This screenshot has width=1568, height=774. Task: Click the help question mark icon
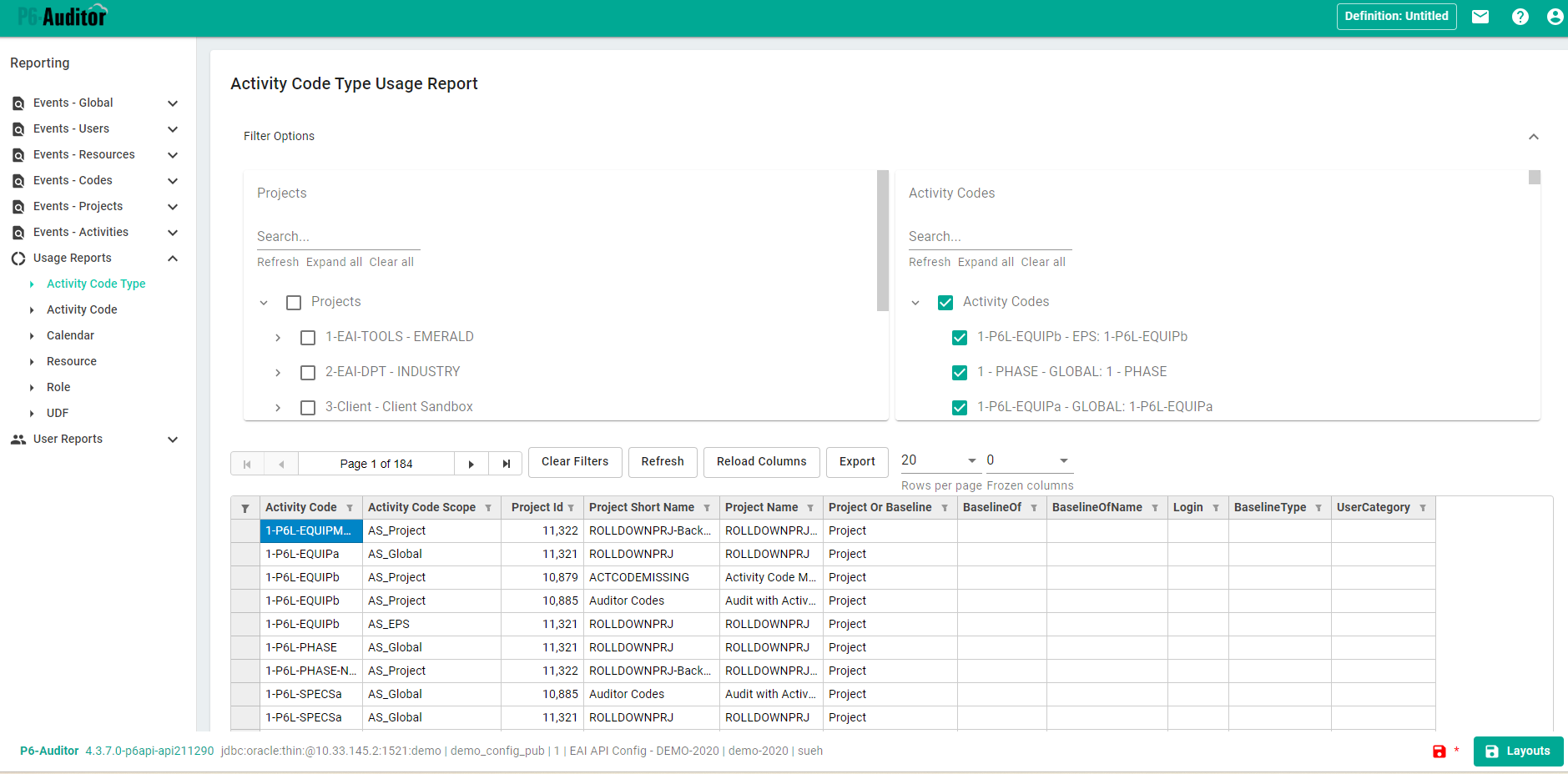tap(1520, 17)
